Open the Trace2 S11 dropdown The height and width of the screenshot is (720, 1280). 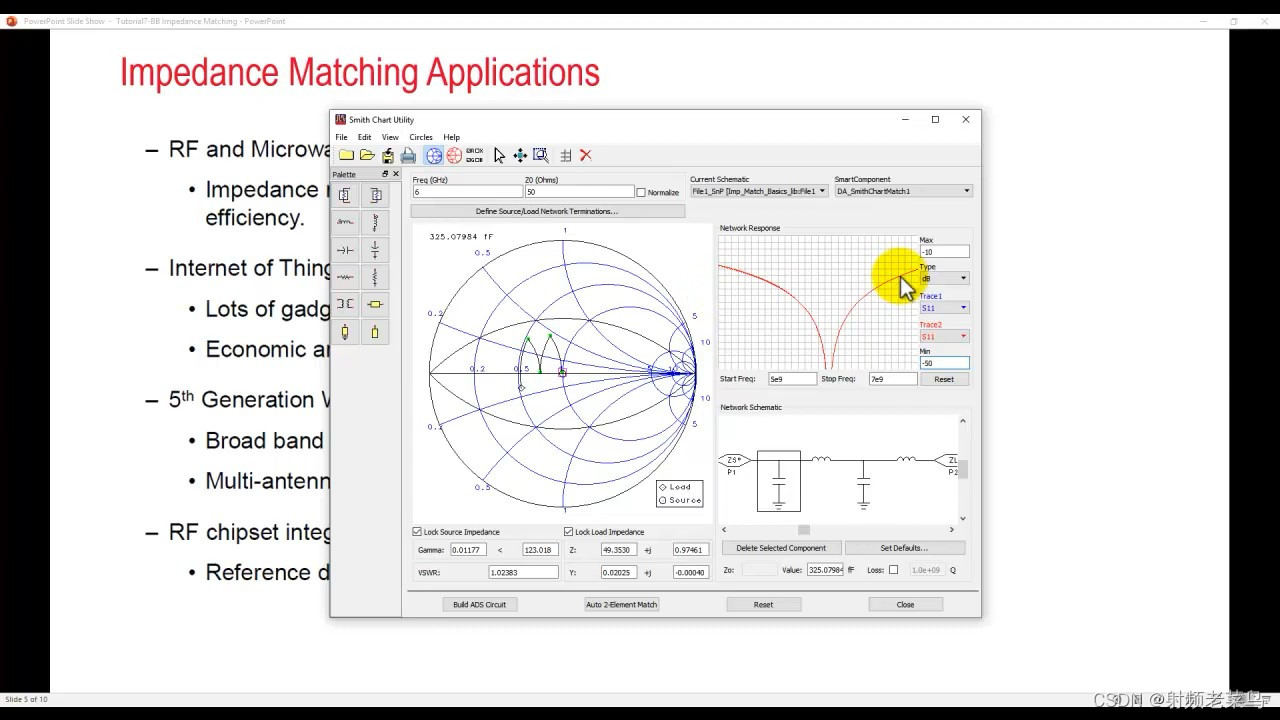click(944, 336)
